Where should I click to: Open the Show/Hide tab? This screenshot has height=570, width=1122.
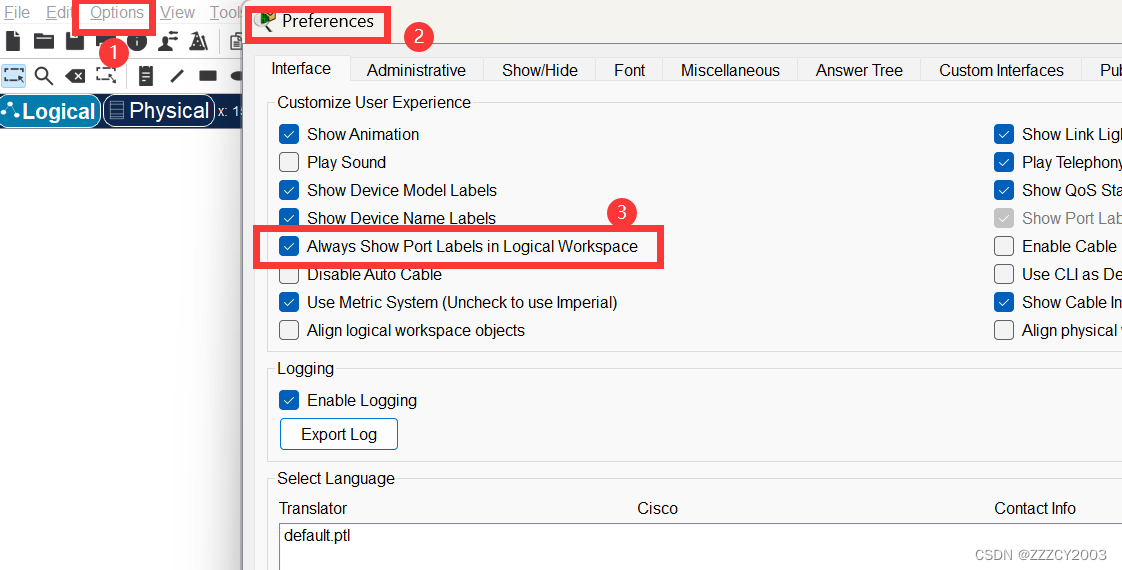point(539,70)
